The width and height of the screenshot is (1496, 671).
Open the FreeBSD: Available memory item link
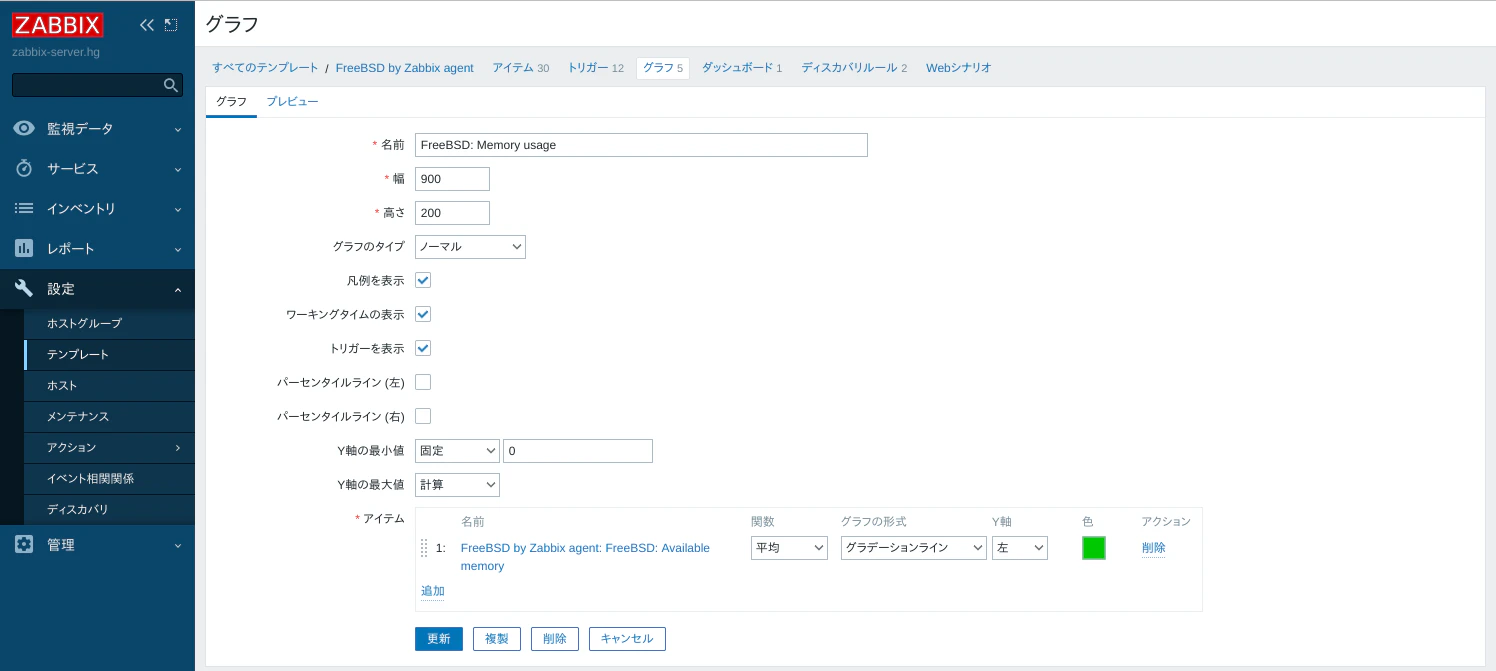(585, 557)
